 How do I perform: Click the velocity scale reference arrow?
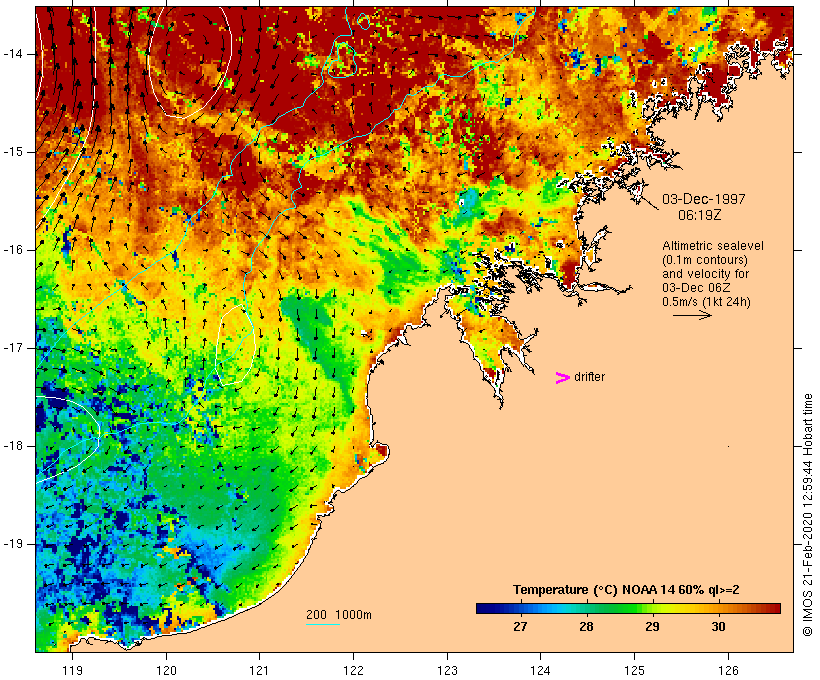(692, 315)
